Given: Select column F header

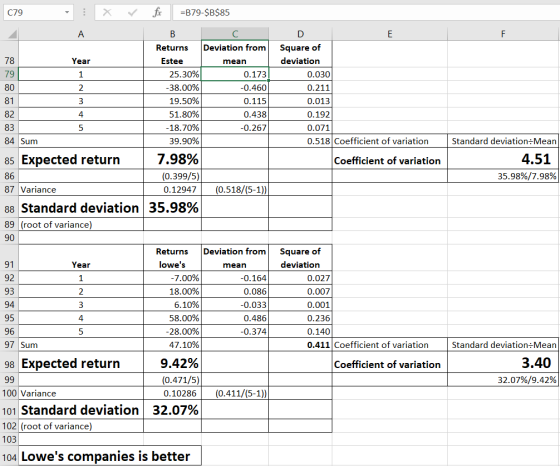Looking at the screenshot, I should coord(503,34).
